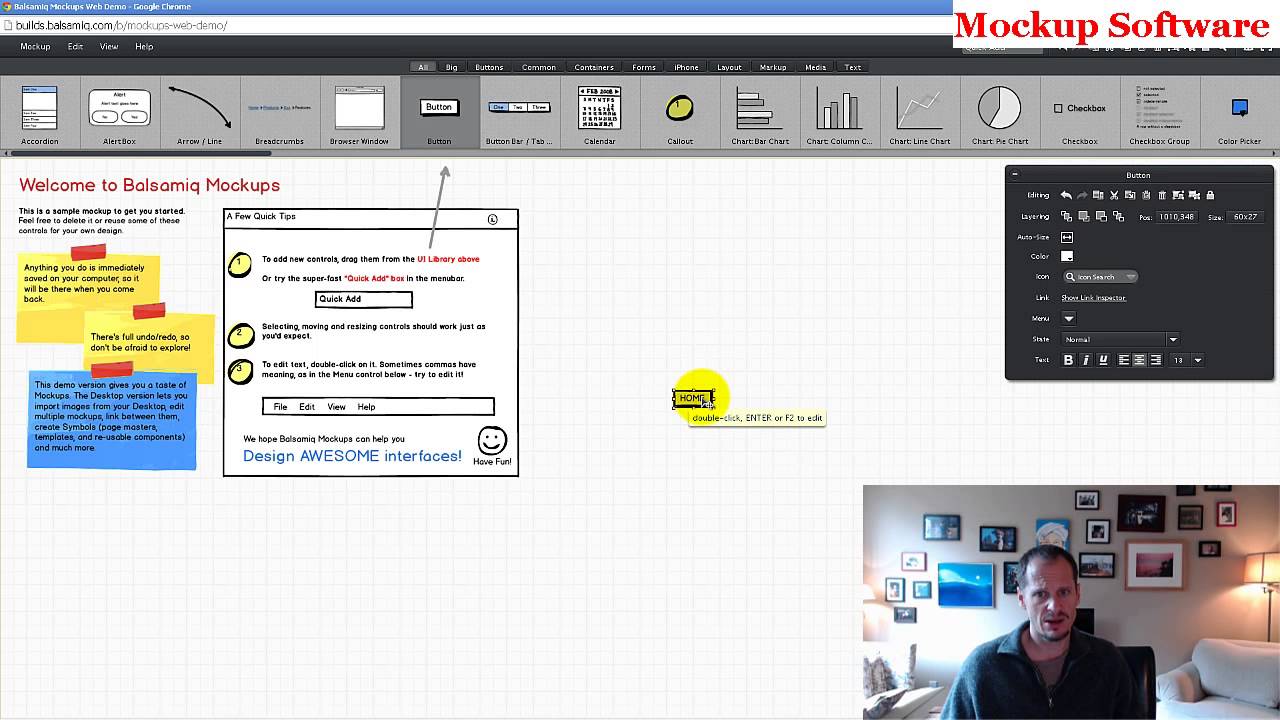The height and width of the screenshot is (720, 1280).
Task: Select the Chart: Bar Chart control
Action: (760, 115)
